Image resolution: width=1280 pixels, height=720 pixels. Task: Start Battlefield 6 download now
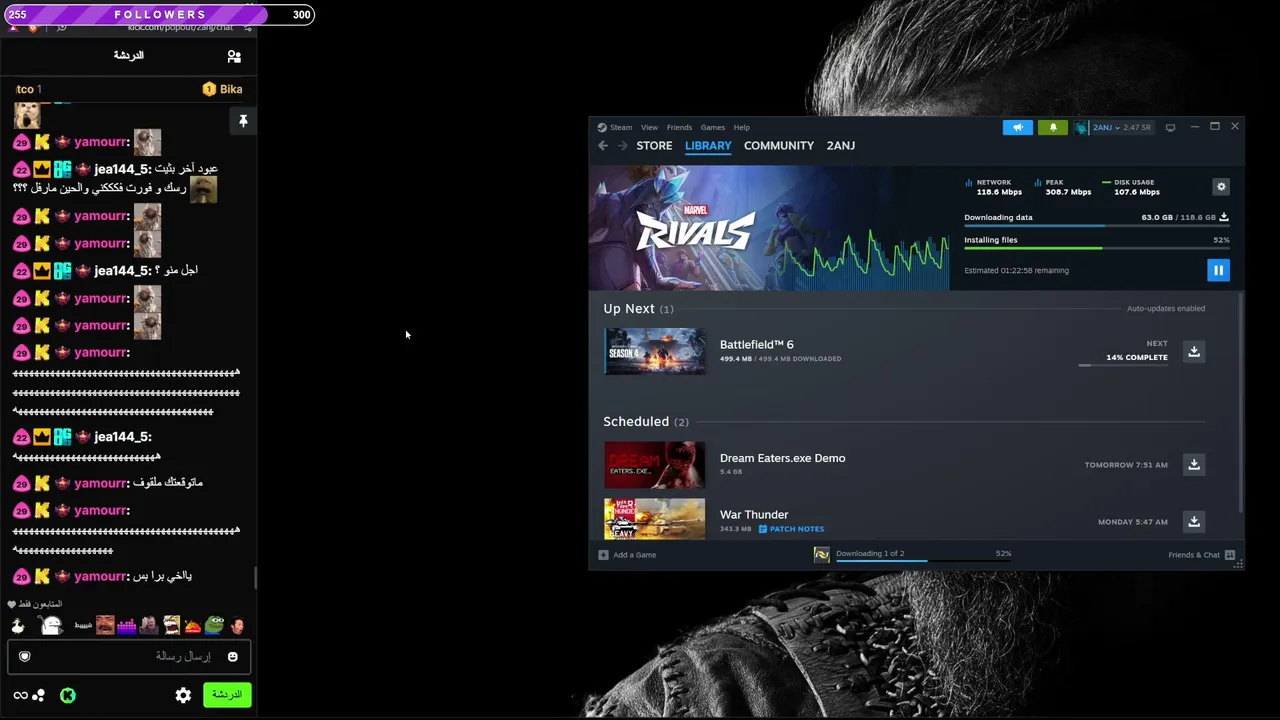point(1193,352)
